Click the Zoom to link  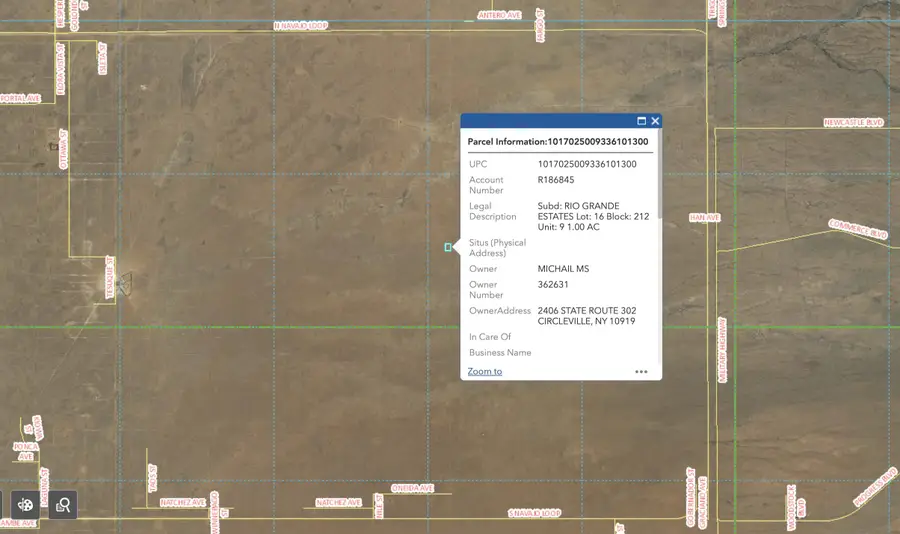pos(485,372)
